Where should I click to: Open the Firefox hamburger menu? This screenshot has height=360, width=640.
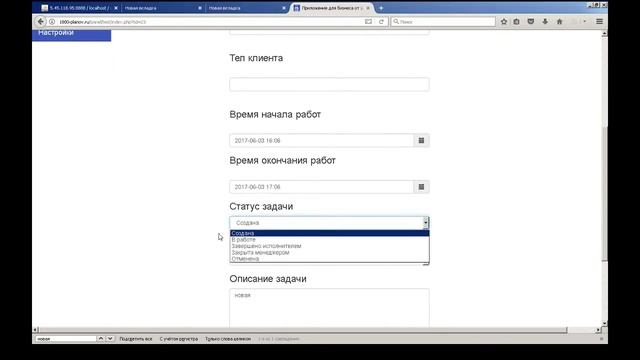pyautogui.click(x=599, y=22)
